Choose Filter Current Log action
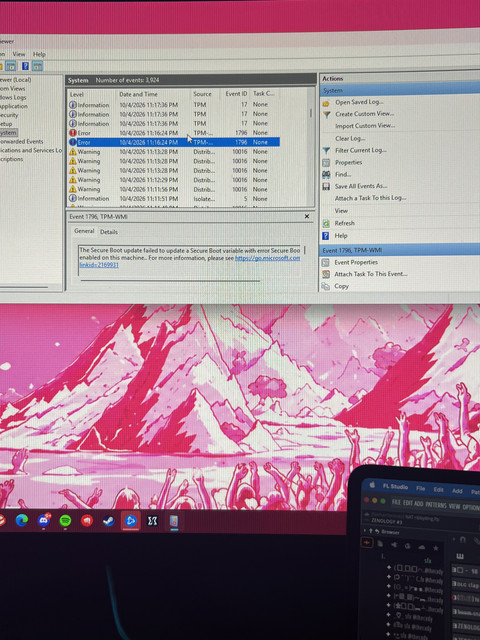Viewport: 480px width, 640px height. click(361, 150)
